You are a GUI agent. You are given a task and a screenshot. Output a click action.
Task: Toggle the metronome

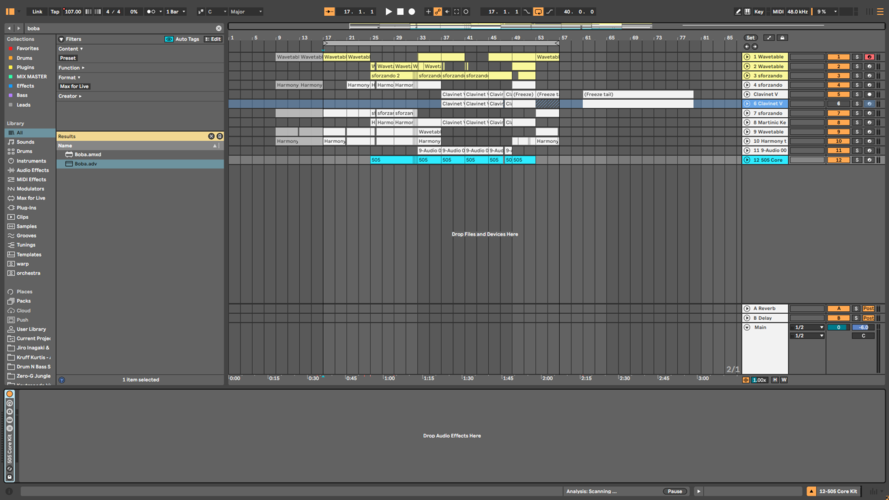[151, 11]
